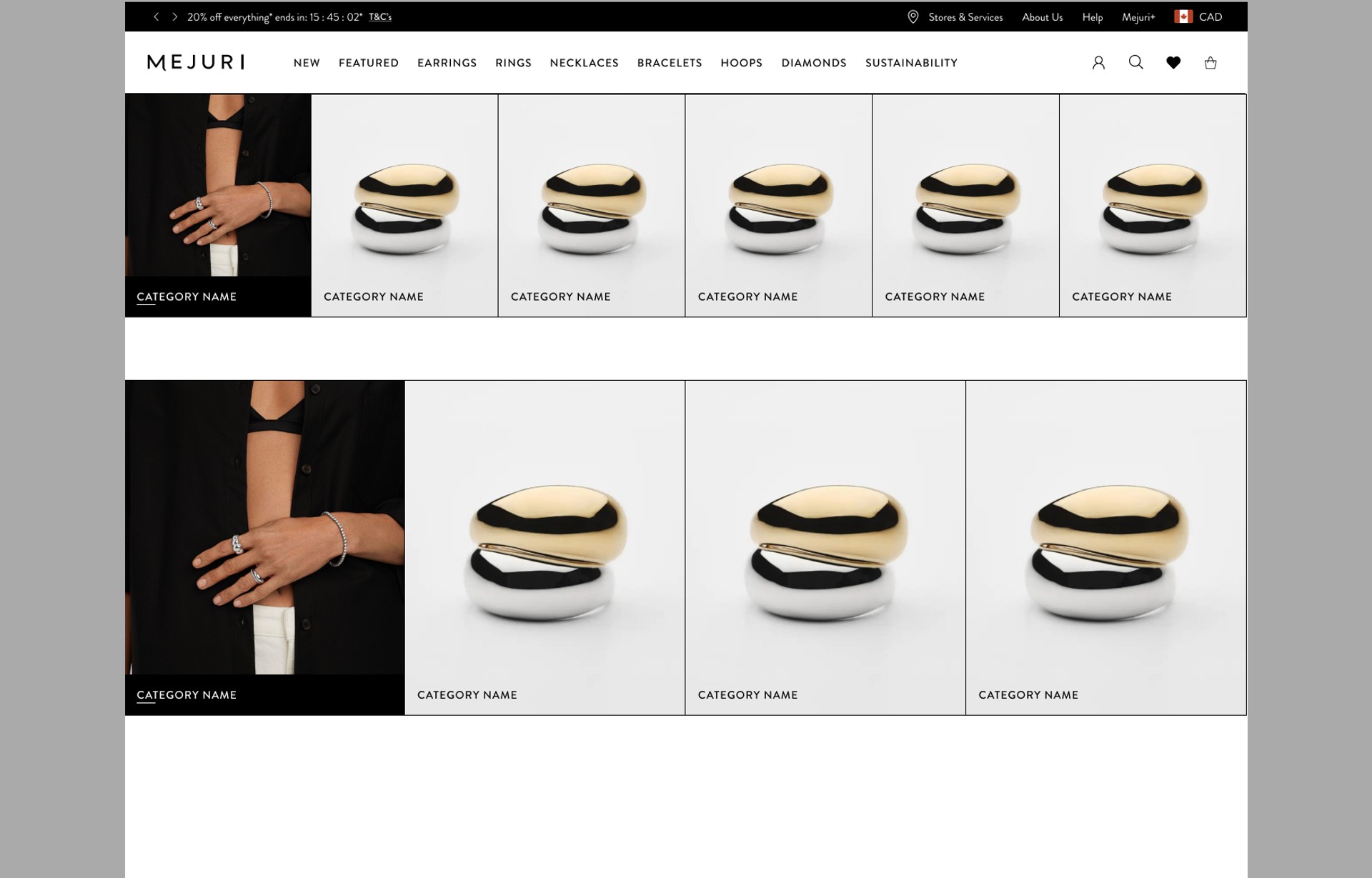Open the Help link

[x=1092, y=17]
